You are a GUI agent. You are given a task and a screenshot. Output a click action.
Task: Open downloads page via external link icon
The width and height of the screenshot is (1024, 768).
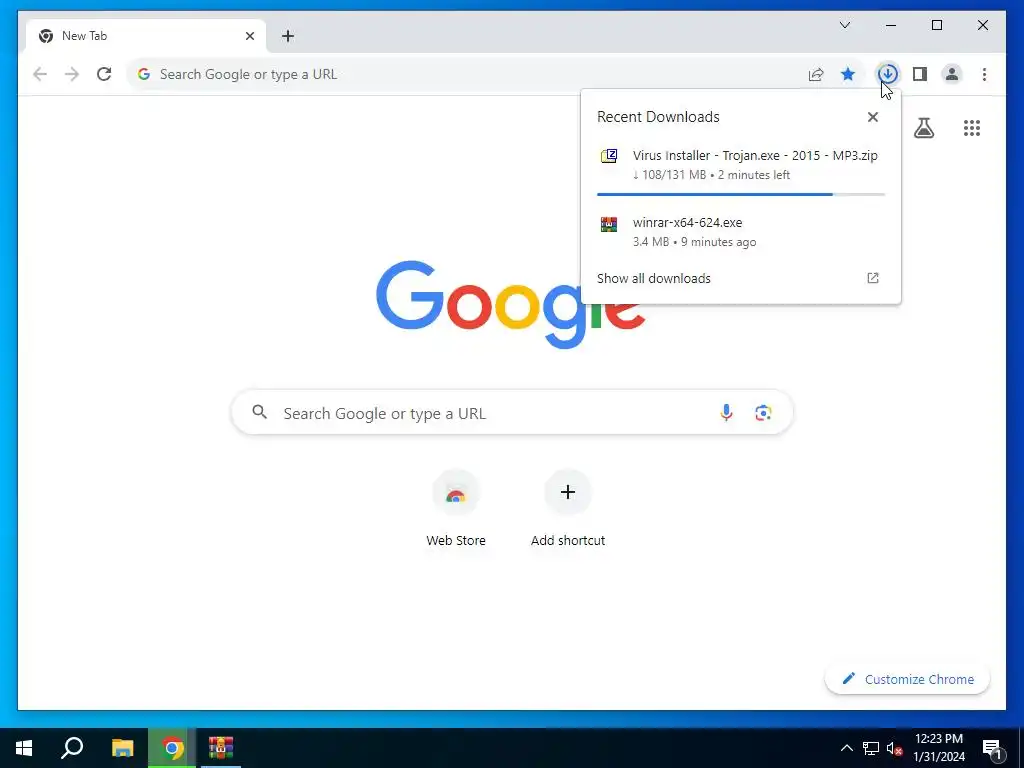[x=872, y=278]
